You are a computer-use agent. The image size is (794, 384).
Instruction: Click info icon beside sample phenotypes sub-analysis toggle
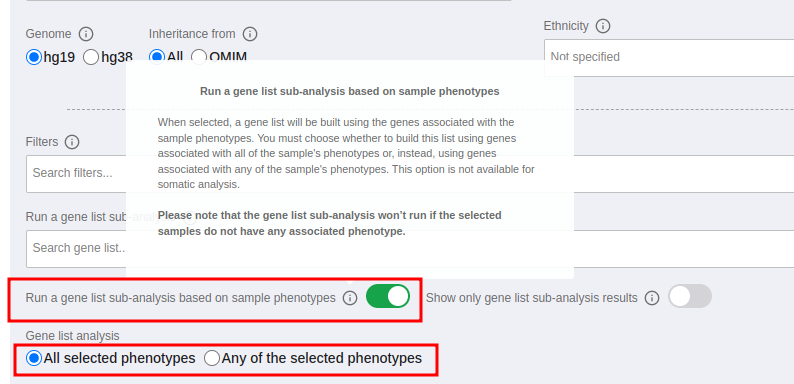pos(350,298)
